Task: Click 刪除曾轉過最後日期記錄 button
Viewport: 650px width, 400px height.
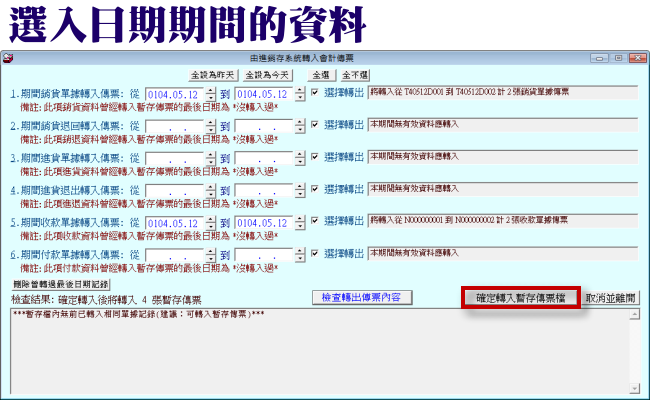Action: point(68,285)
